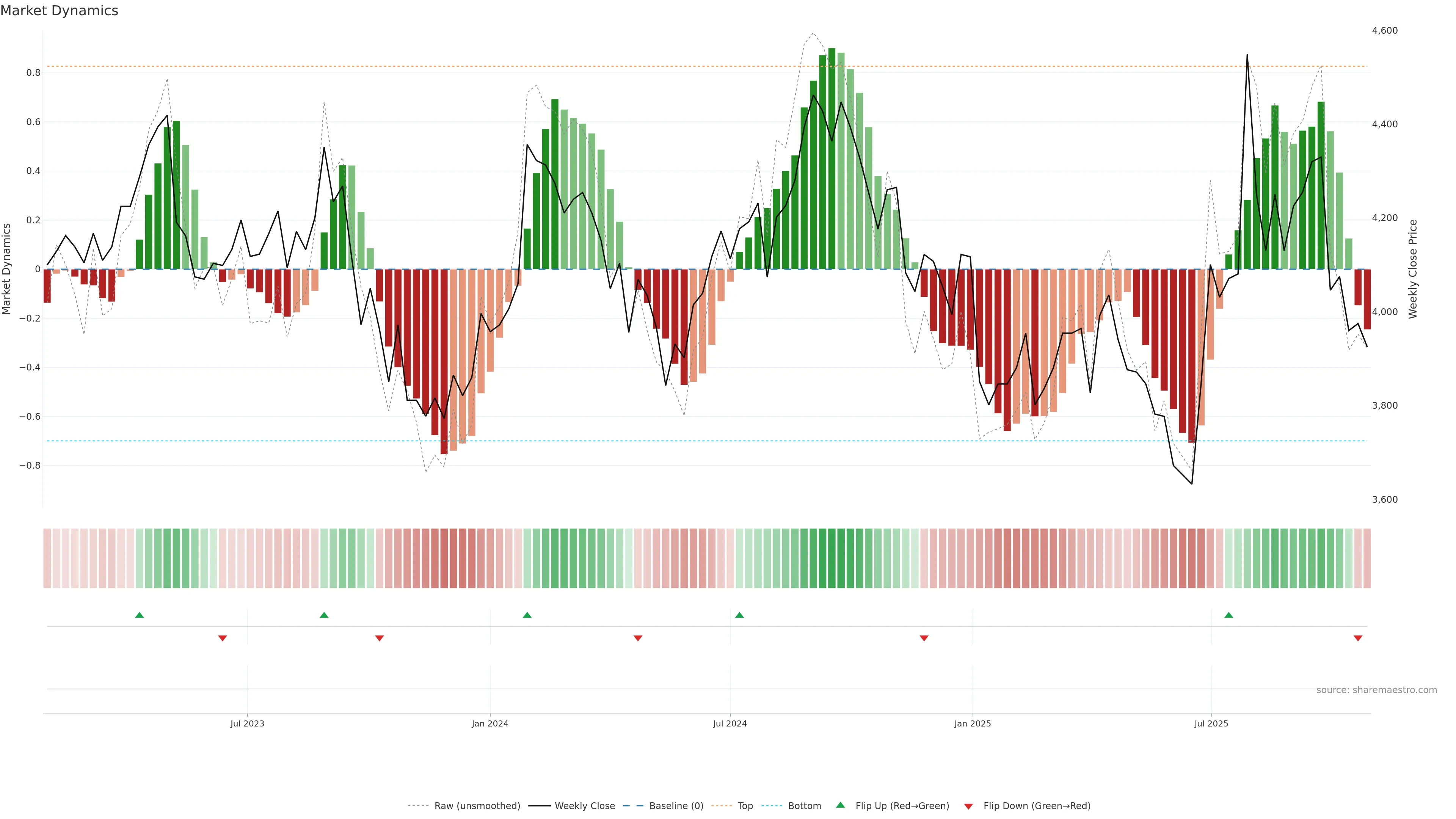Click the Flip Up triangle icon in legend

(841, 805)
